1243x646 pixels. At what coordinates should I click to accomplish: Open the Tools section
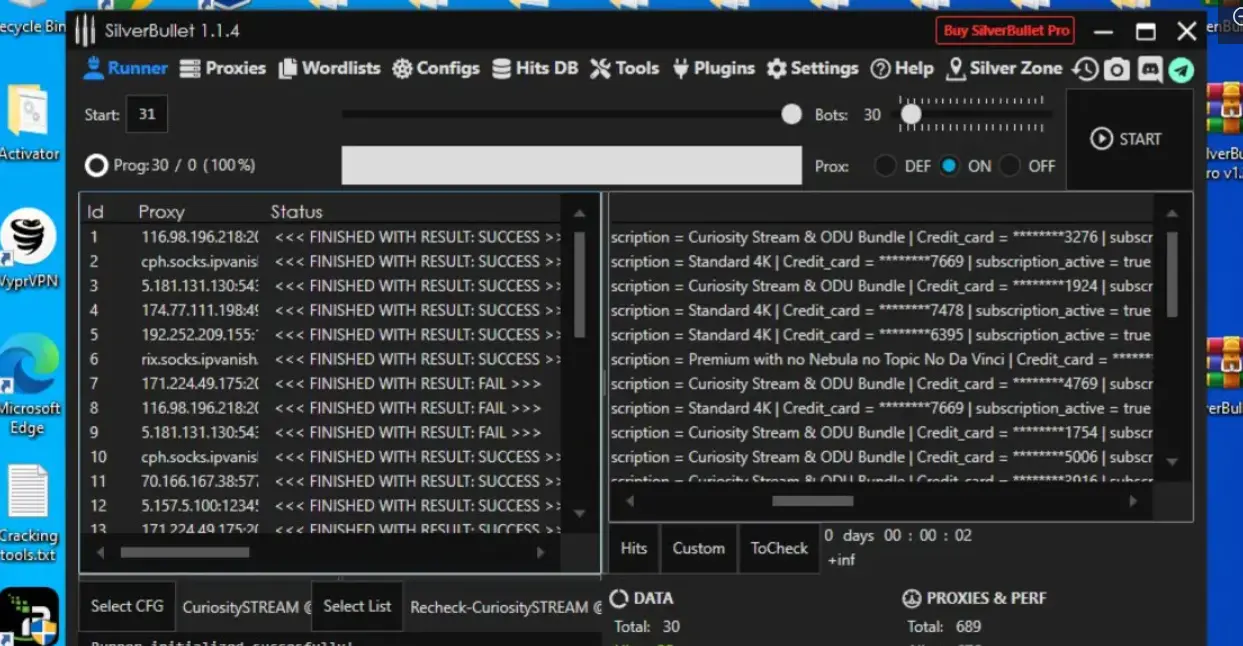(624, 68)
